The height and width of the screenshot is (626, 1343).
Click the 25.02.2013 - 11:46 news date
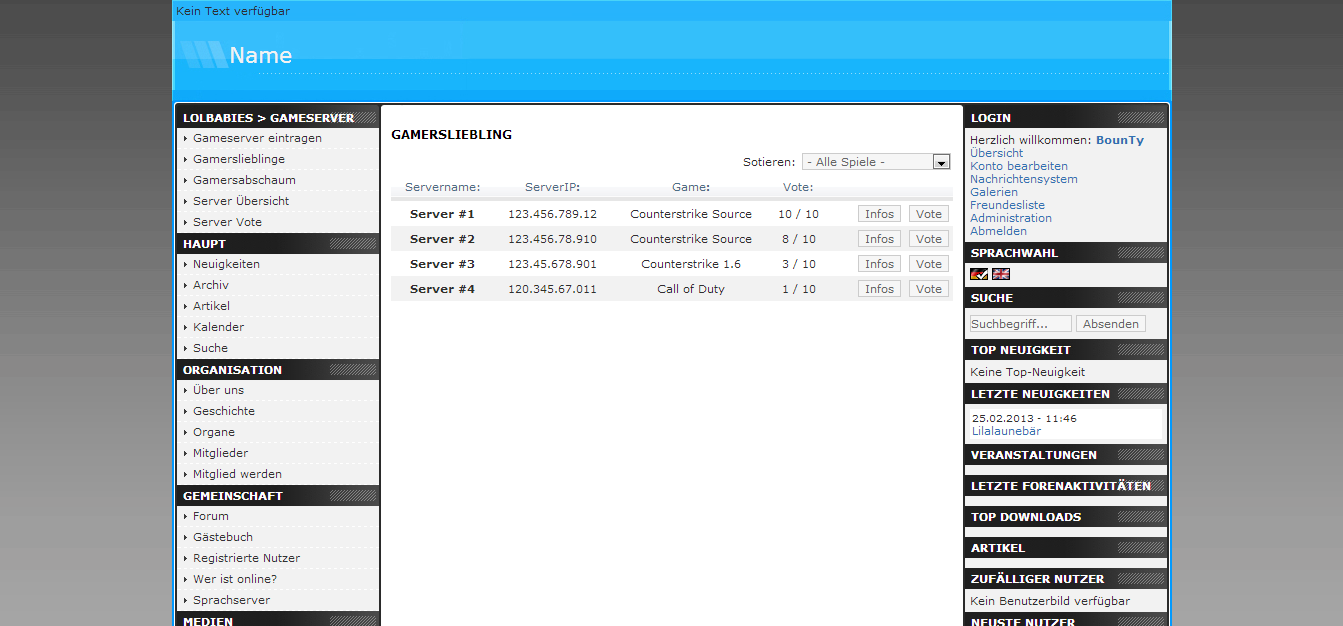click(1024, 418)
